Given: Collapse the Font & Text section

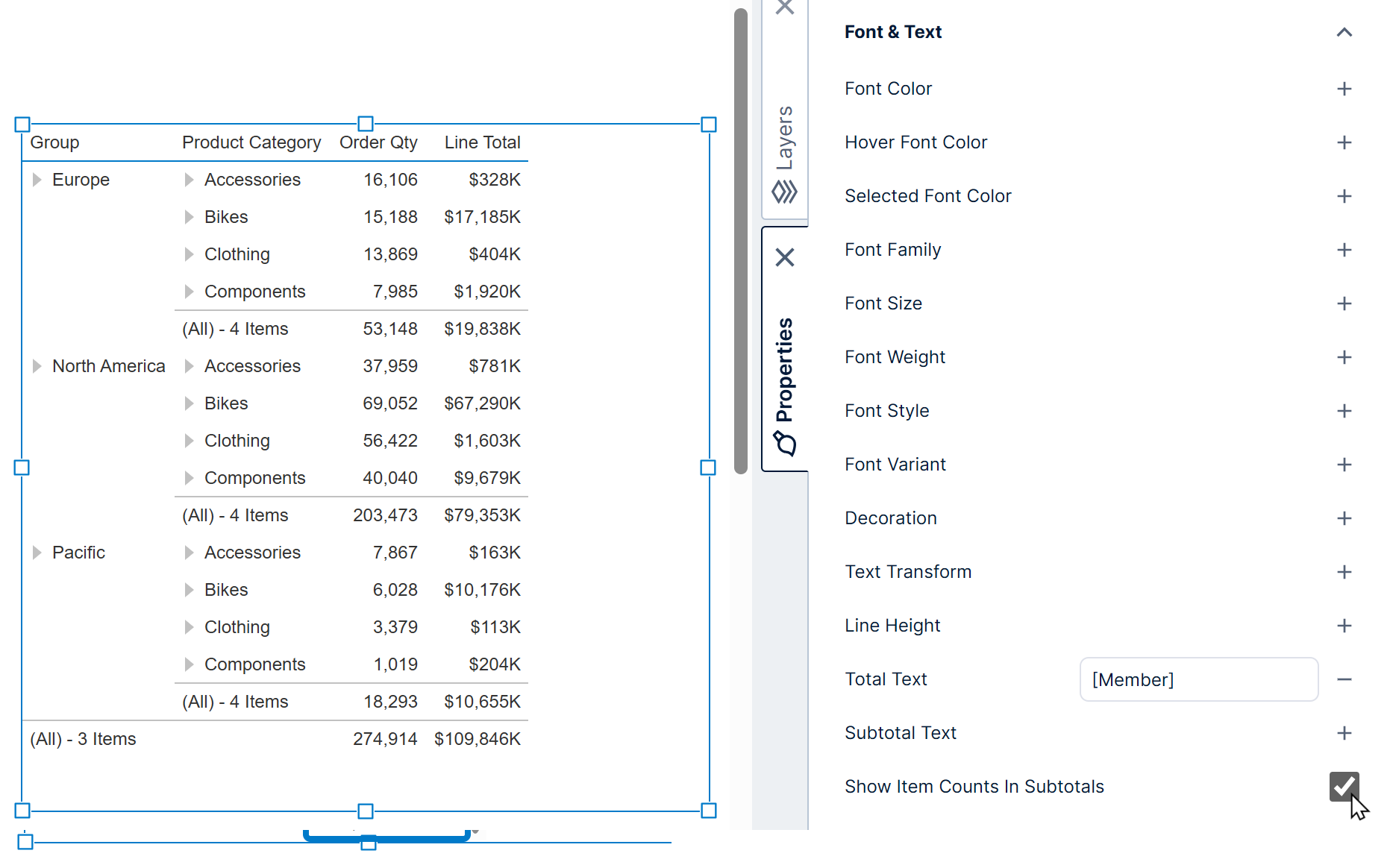Looking at the screenshot, I should coord(1344,32).
